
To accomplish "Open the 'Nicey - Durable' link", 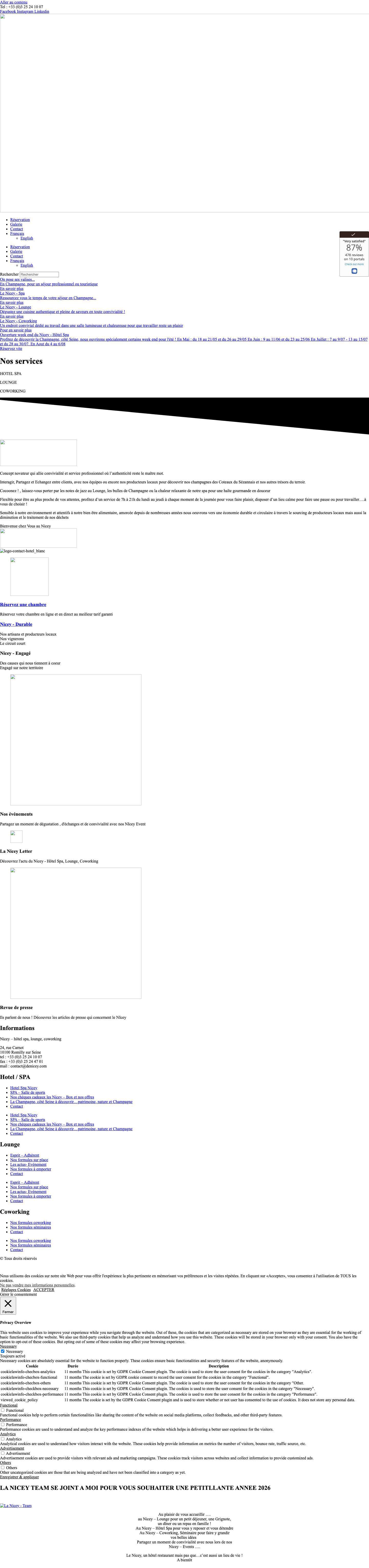I will pos(16,625).
